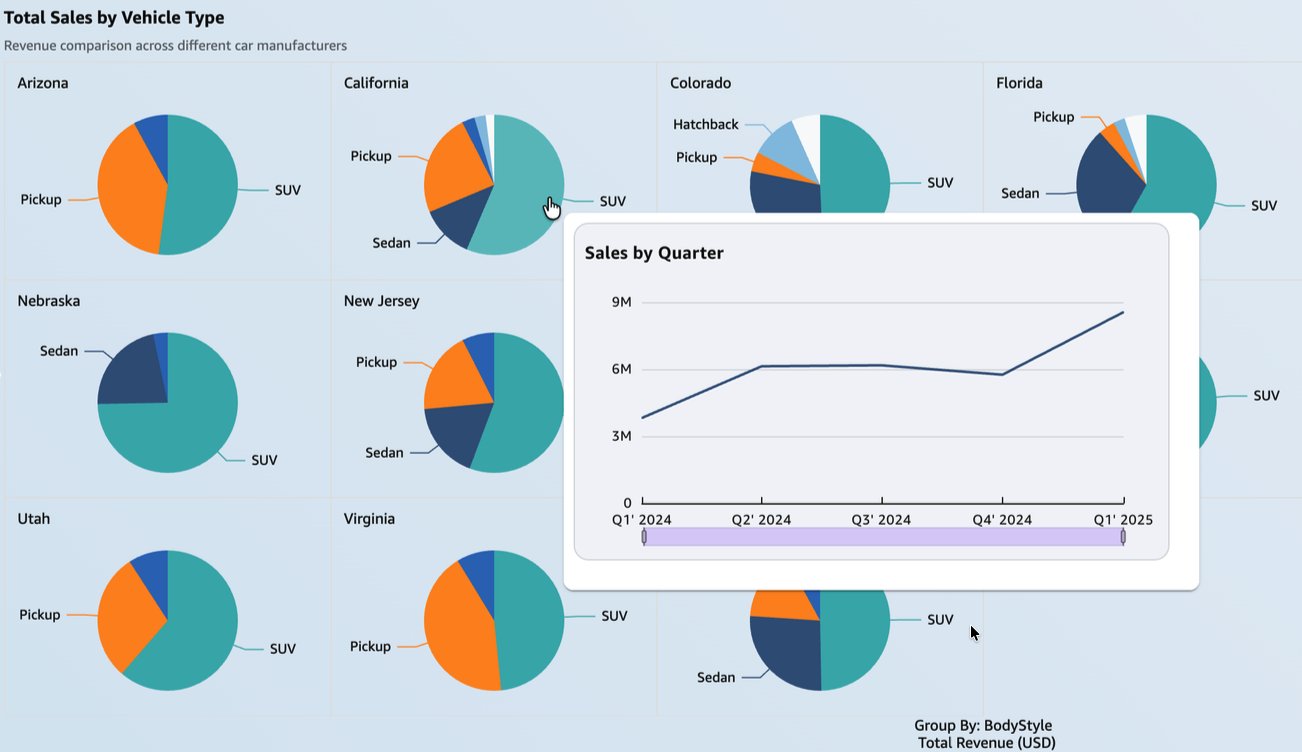Screen dimensions: 1302x752
Task: Click the Q1' 2025 endpoint of the sales line
Action: (1123, 312)
